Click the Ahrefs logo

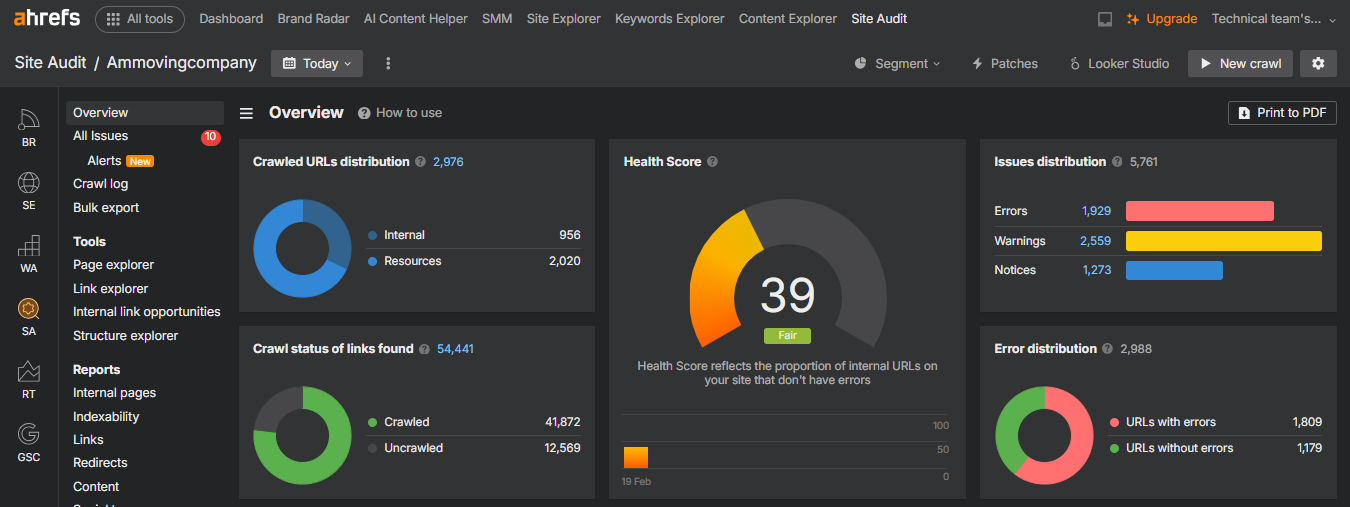point(47,18)
